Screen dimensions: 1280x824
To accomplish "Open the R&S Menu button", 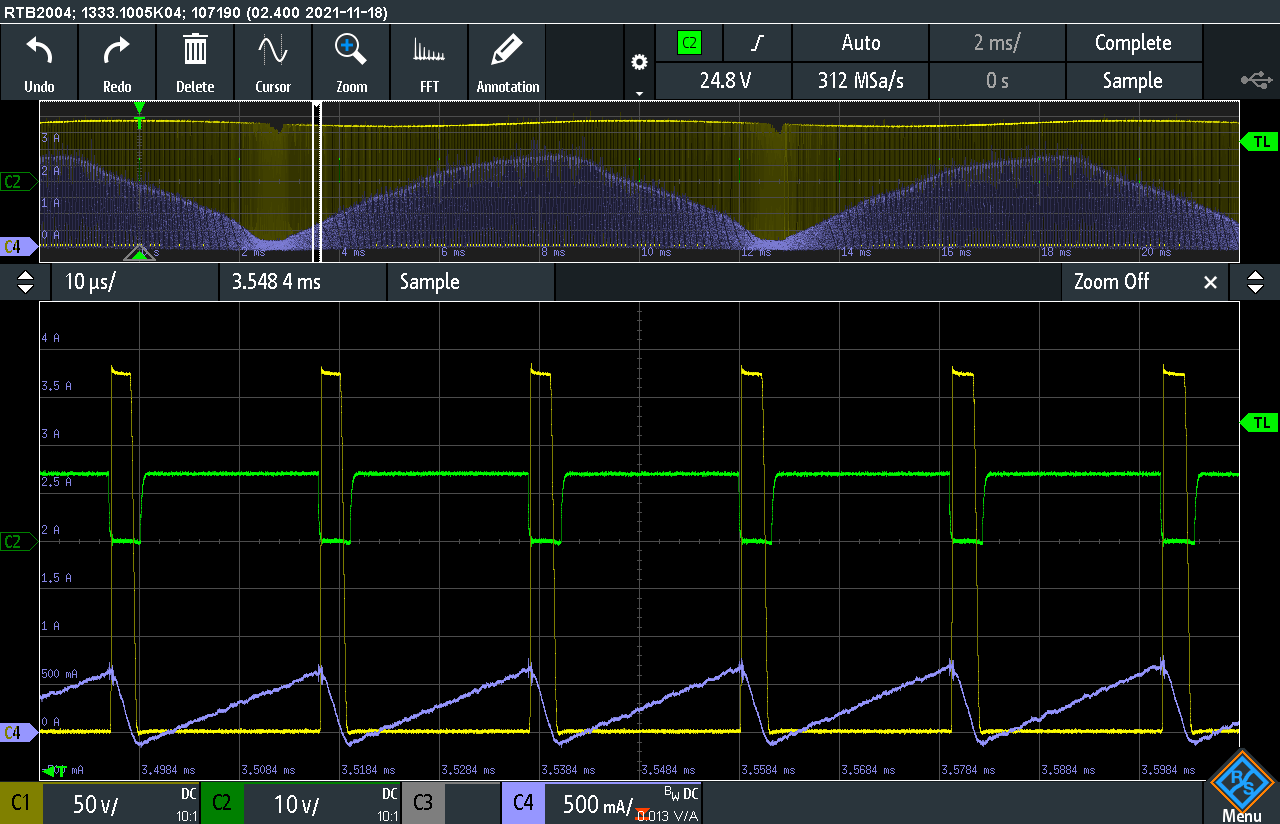I will point(1241,789).
